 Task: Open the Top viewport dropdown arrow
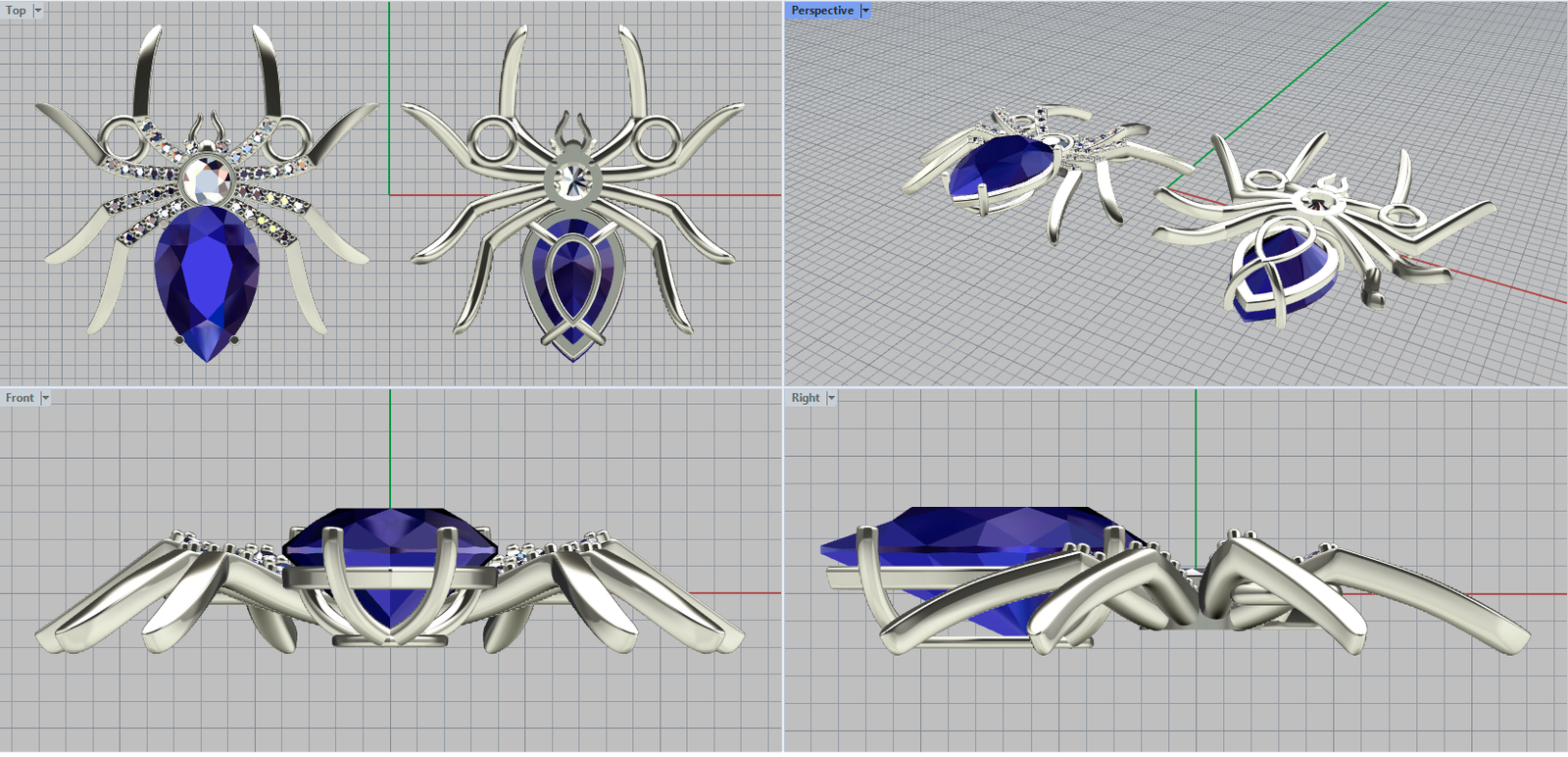click(x=38, y=11)
